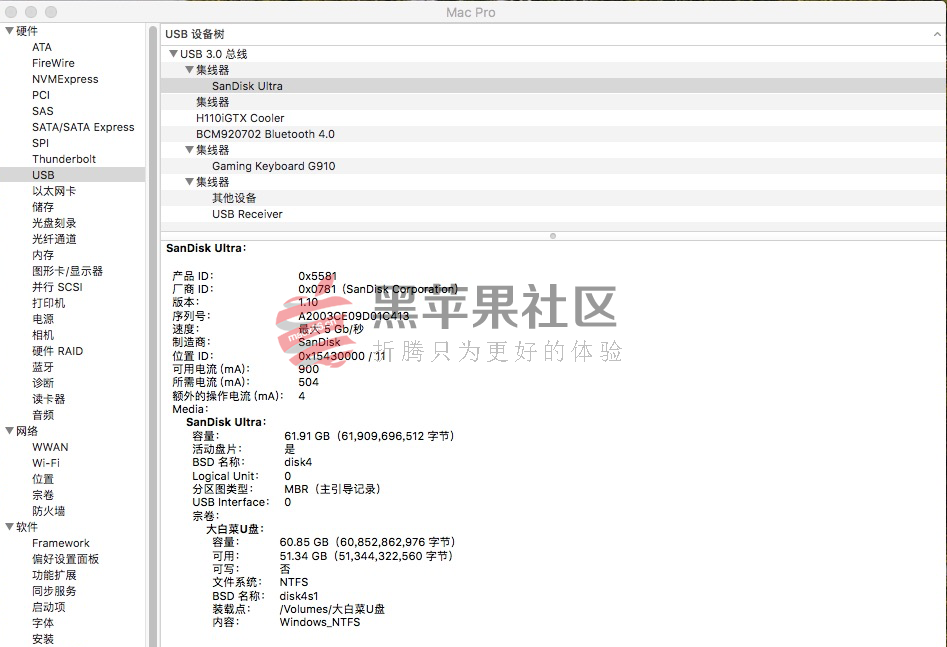The height and width of the screenshot is (647, 947).
Task: Select 读卡器 in the sidebar
Action: point(48,399)
